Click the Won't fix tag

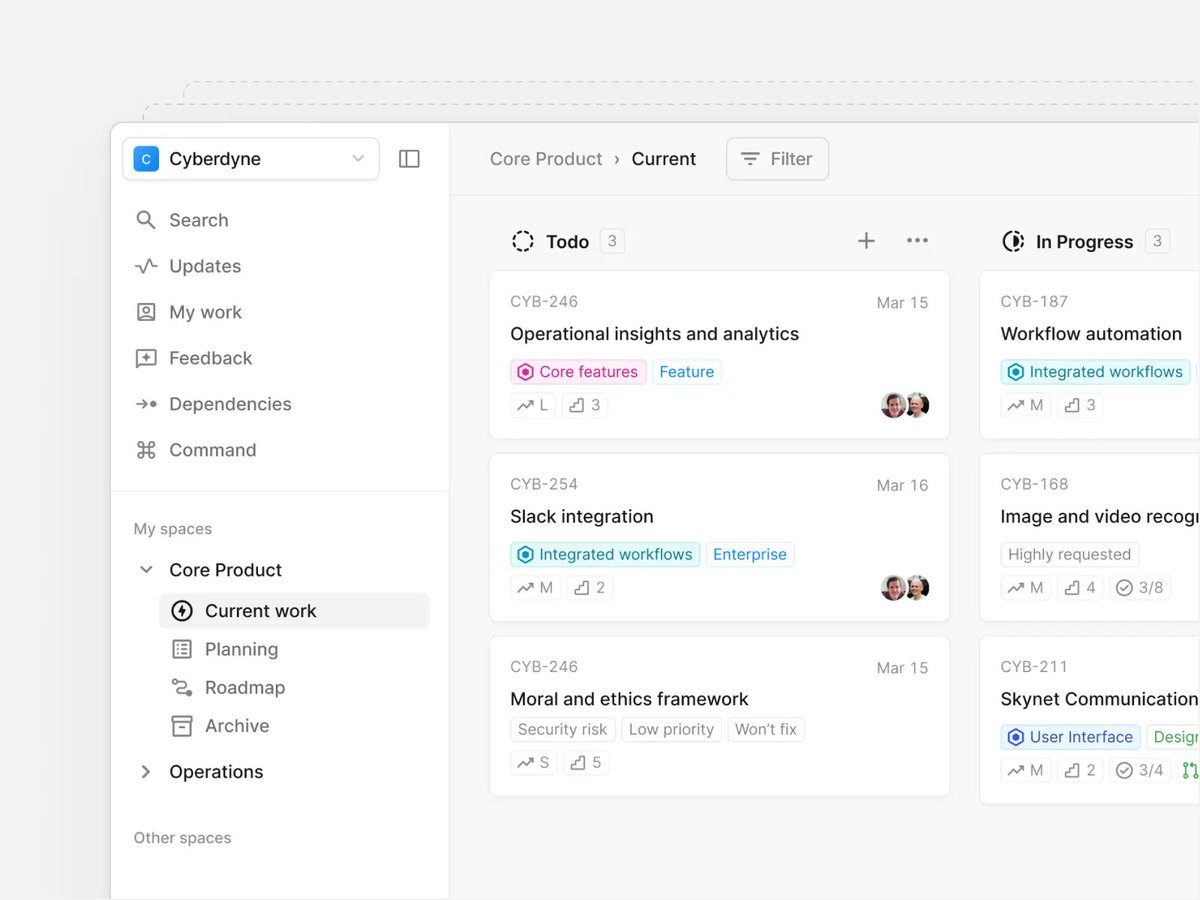pyautogui.click(x=766, y=730)
